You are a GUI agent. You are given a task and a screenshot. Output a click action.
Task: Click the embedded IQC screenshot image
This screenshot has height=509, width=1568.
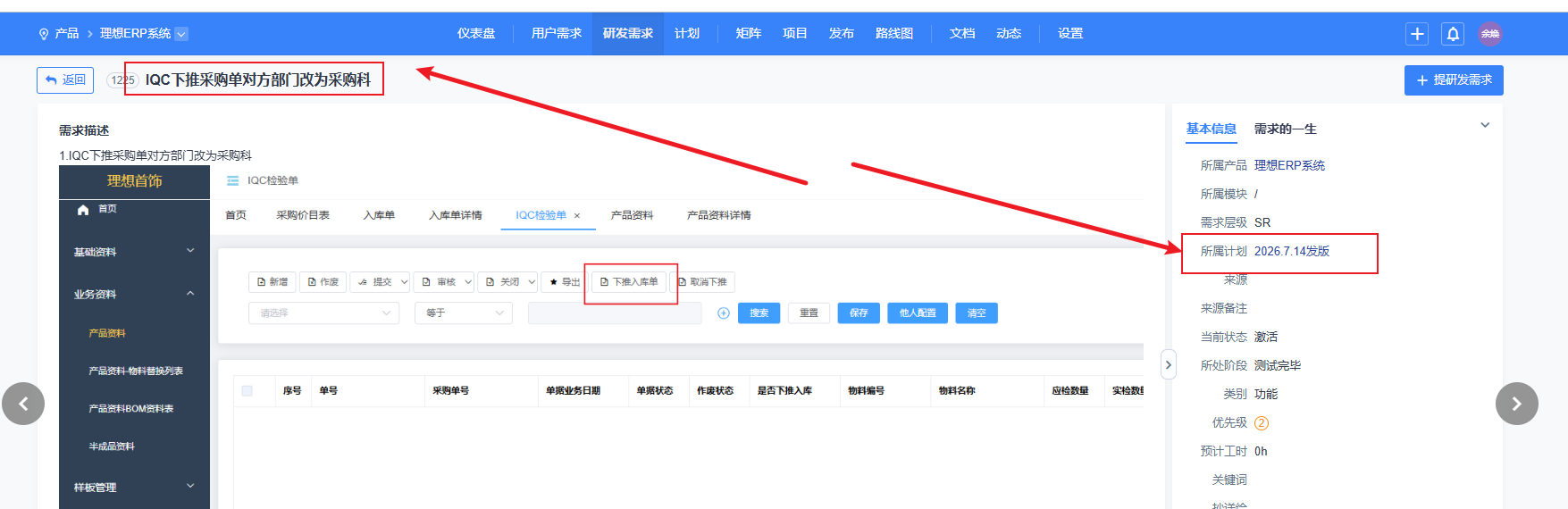[x=601, y=337]
